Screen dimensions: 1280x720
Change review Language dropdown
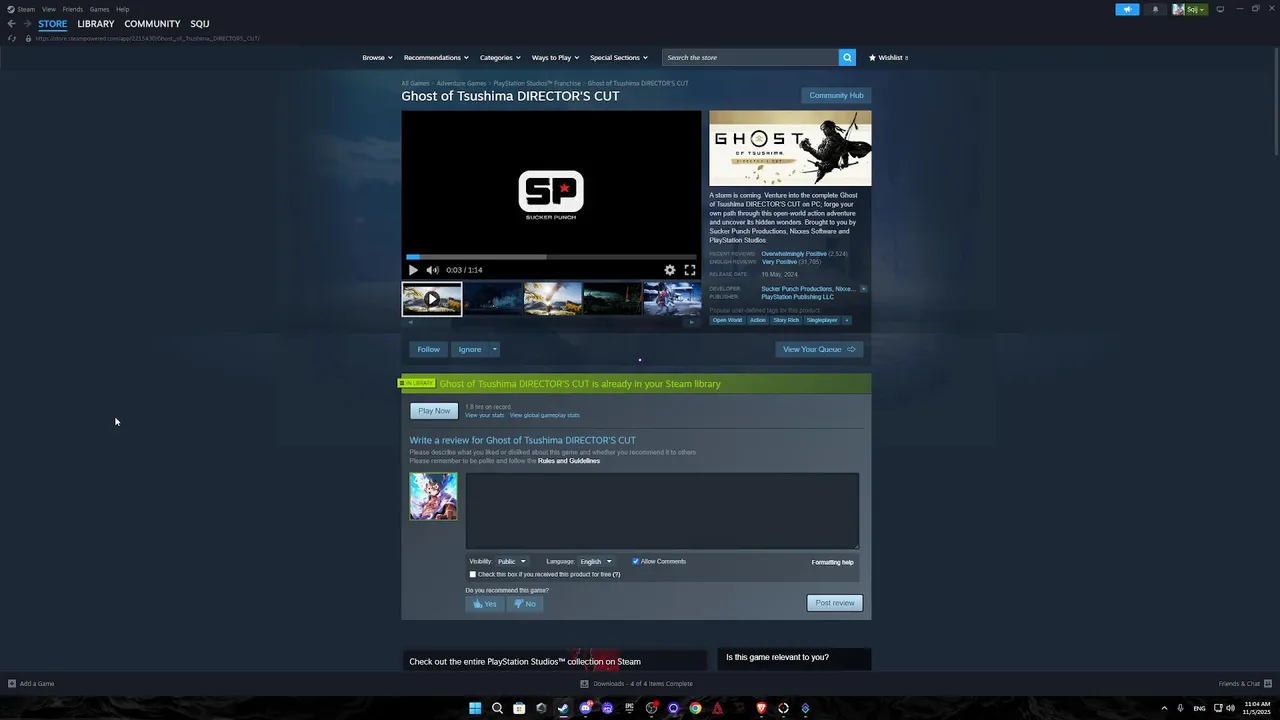(595, 562)
